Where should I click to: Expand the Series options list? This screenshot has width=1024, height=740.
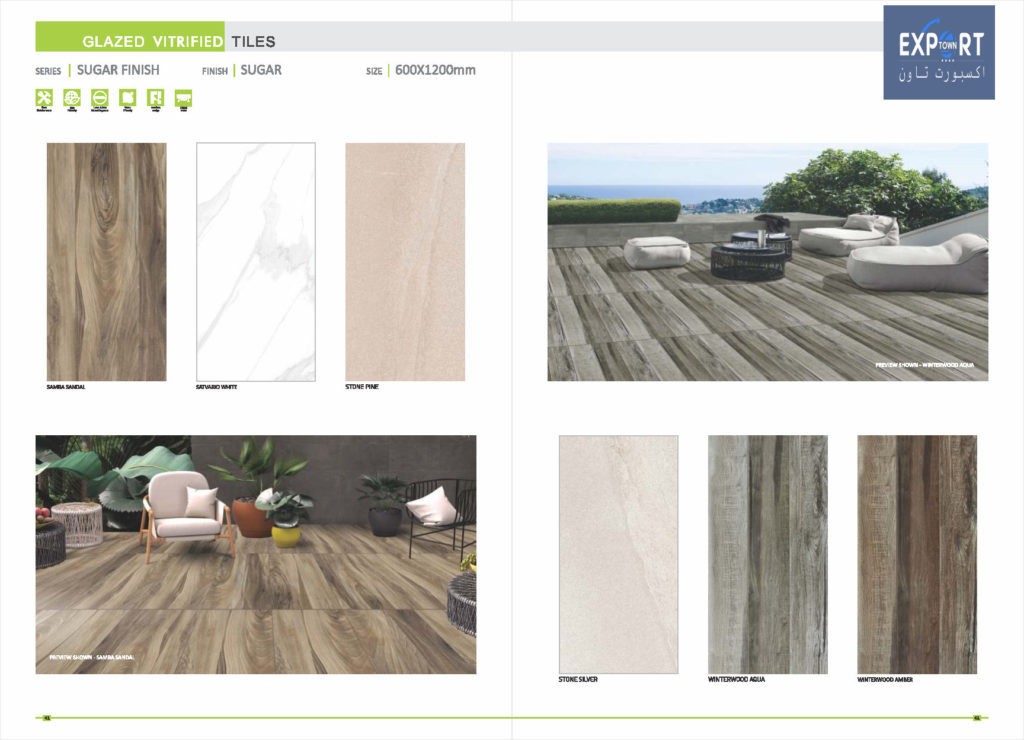pyautogui.click(x=48, y=71)
